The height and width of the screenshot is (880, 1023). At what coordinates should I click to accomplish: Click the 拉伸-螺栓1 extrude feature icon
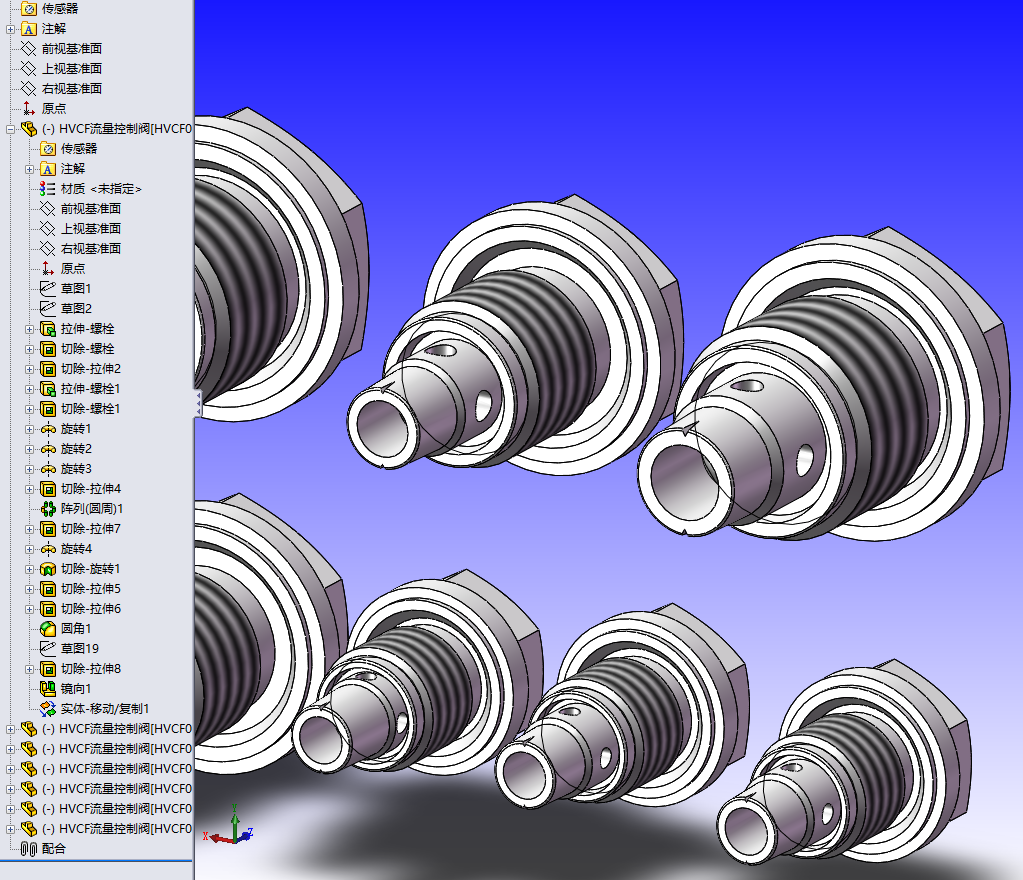(48, 389)
